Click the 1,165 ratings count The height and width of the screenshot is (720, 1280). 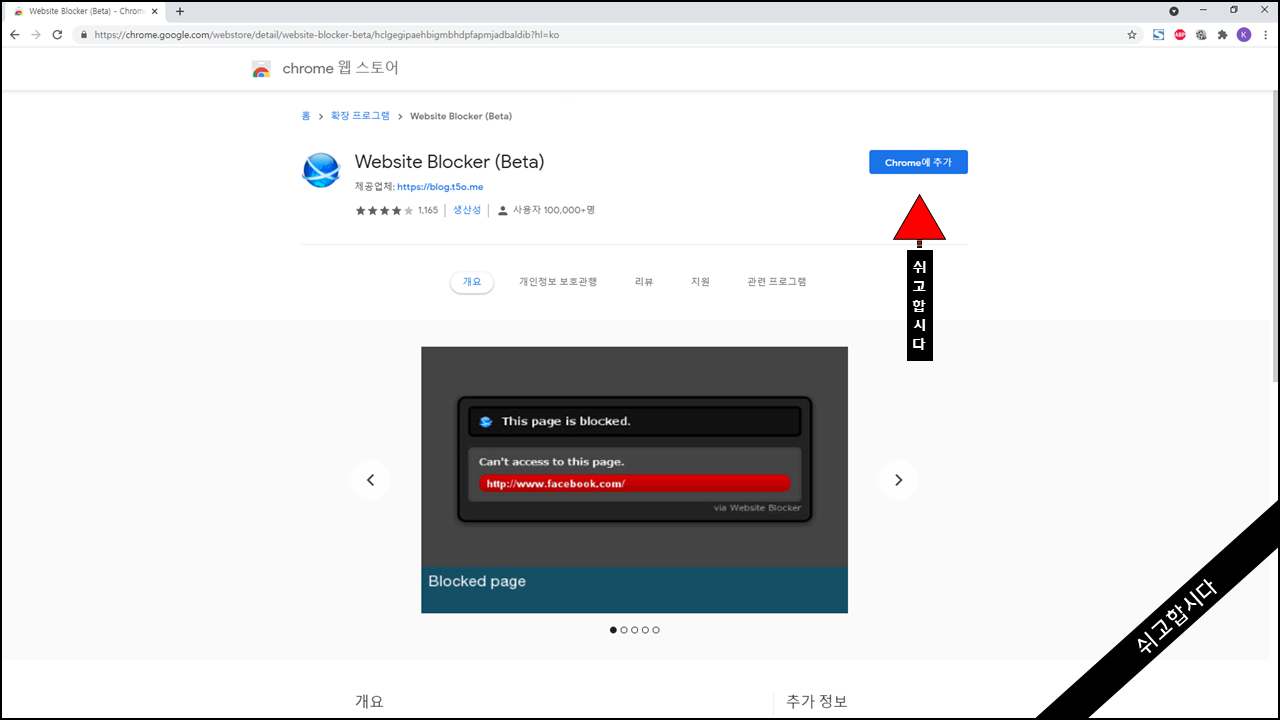point(428,210)
